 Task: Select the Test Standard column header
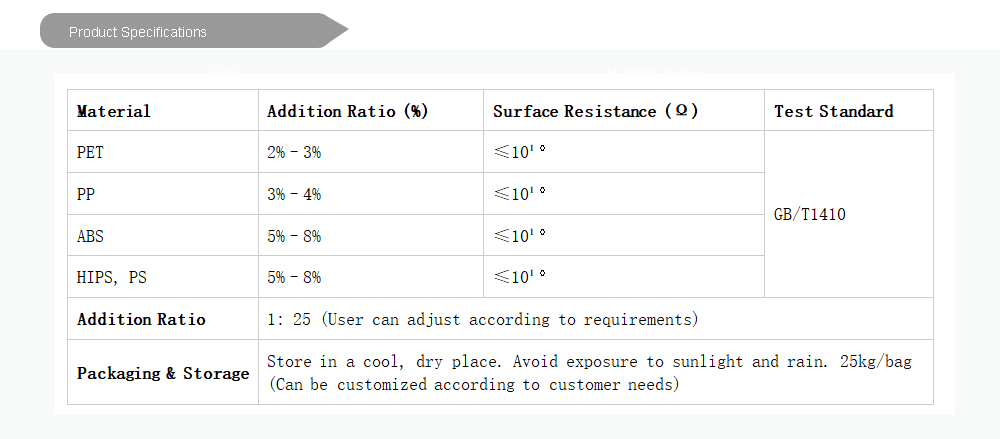834,111
